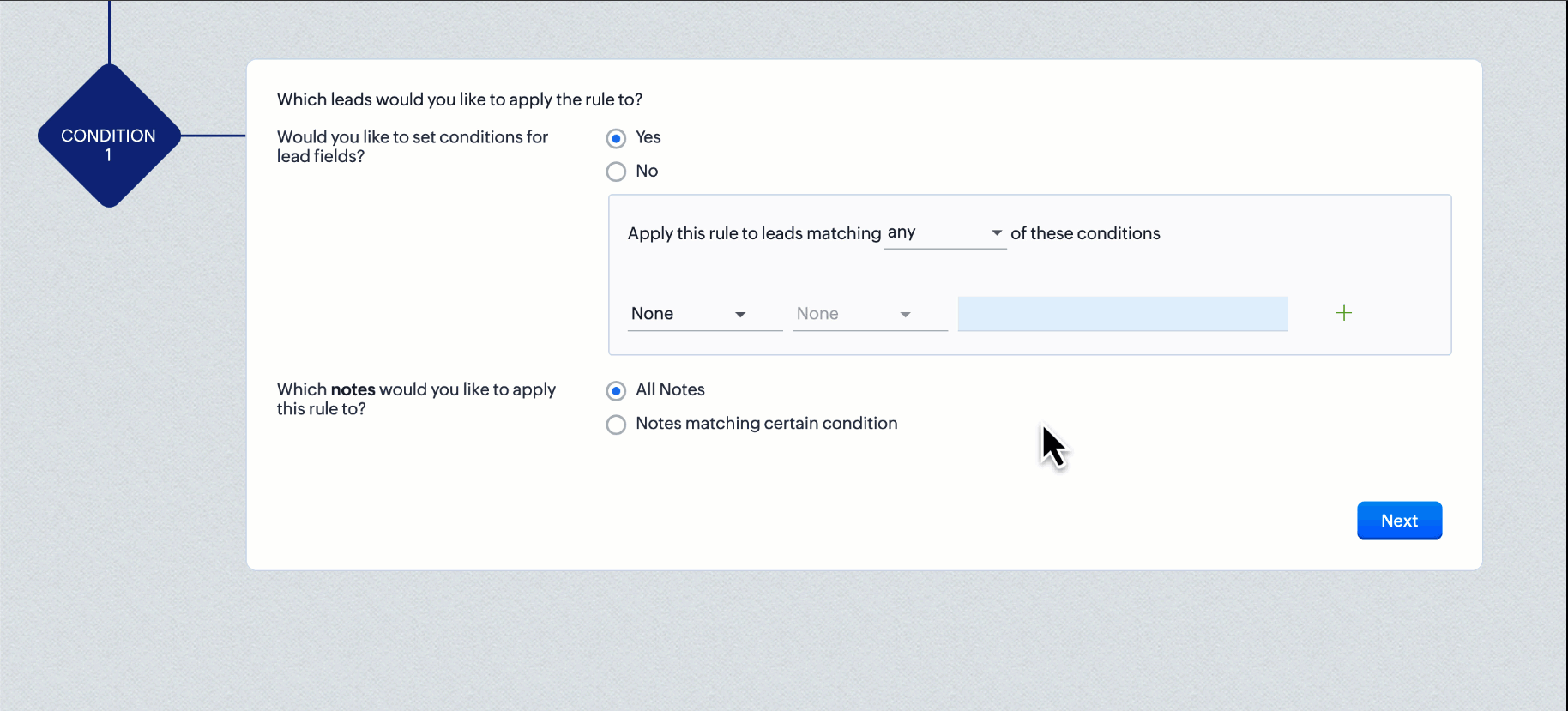Click the green plus icon to add a condition

coord(1343,314)
